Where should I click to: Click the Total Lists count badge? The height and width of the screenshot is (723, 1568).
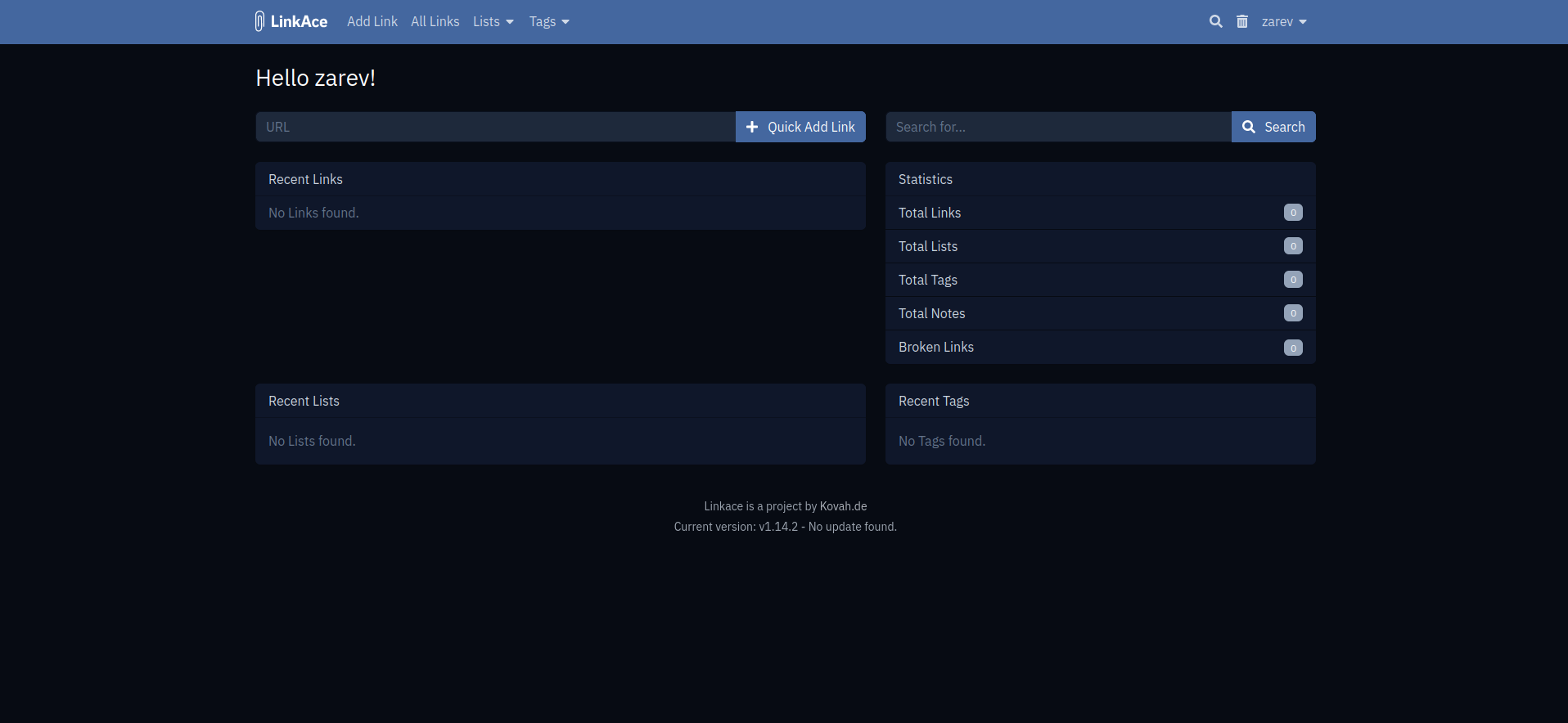pos(1293,246)
